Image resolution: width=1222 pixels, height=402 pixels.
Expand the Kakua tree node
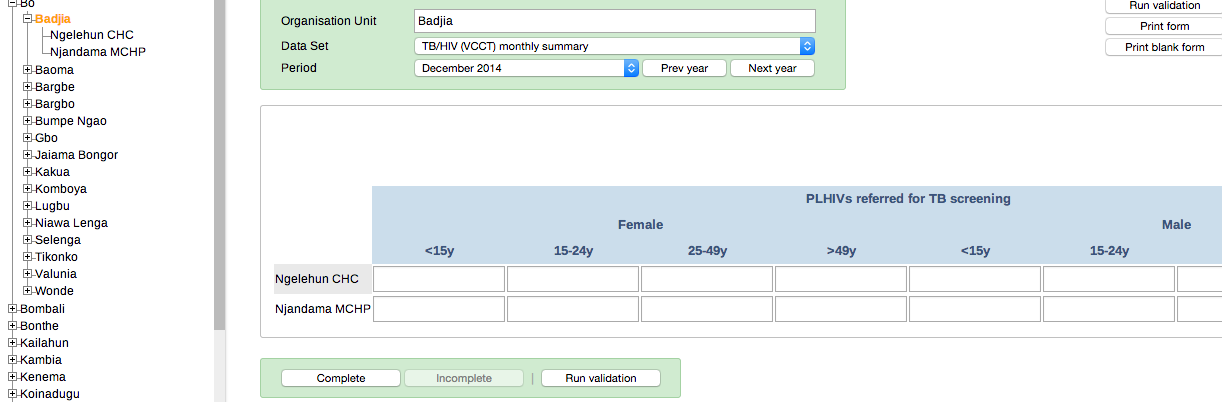tap(28, 172)
